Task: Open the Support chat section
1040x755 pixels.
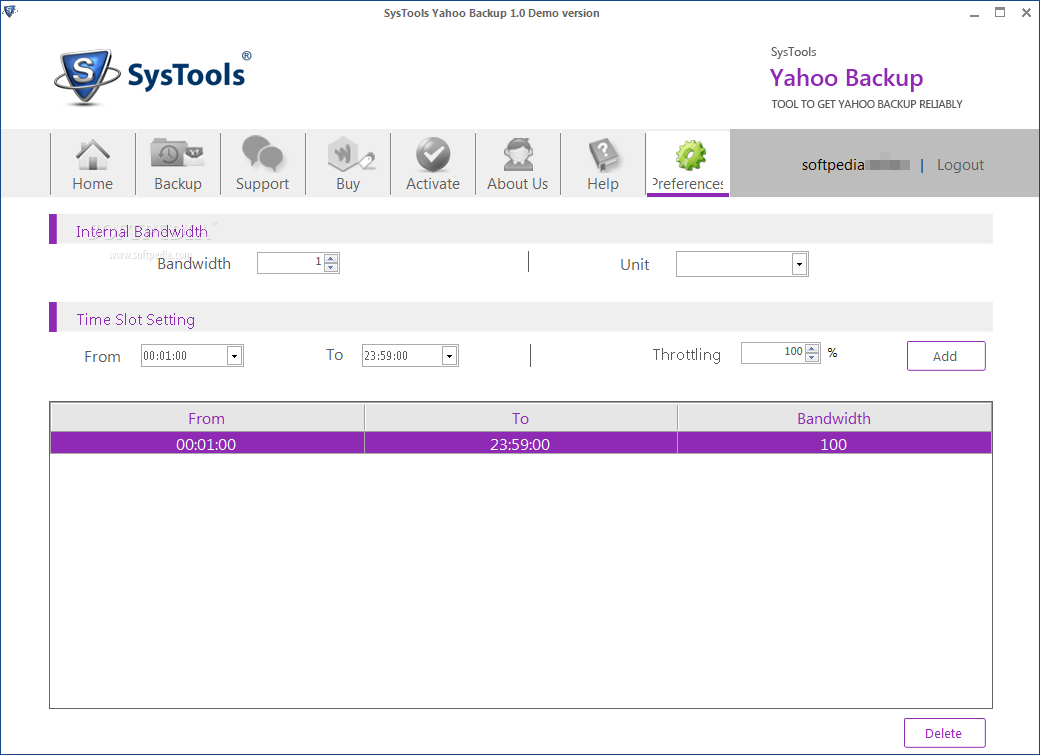Action: click(x=263, y=164)
